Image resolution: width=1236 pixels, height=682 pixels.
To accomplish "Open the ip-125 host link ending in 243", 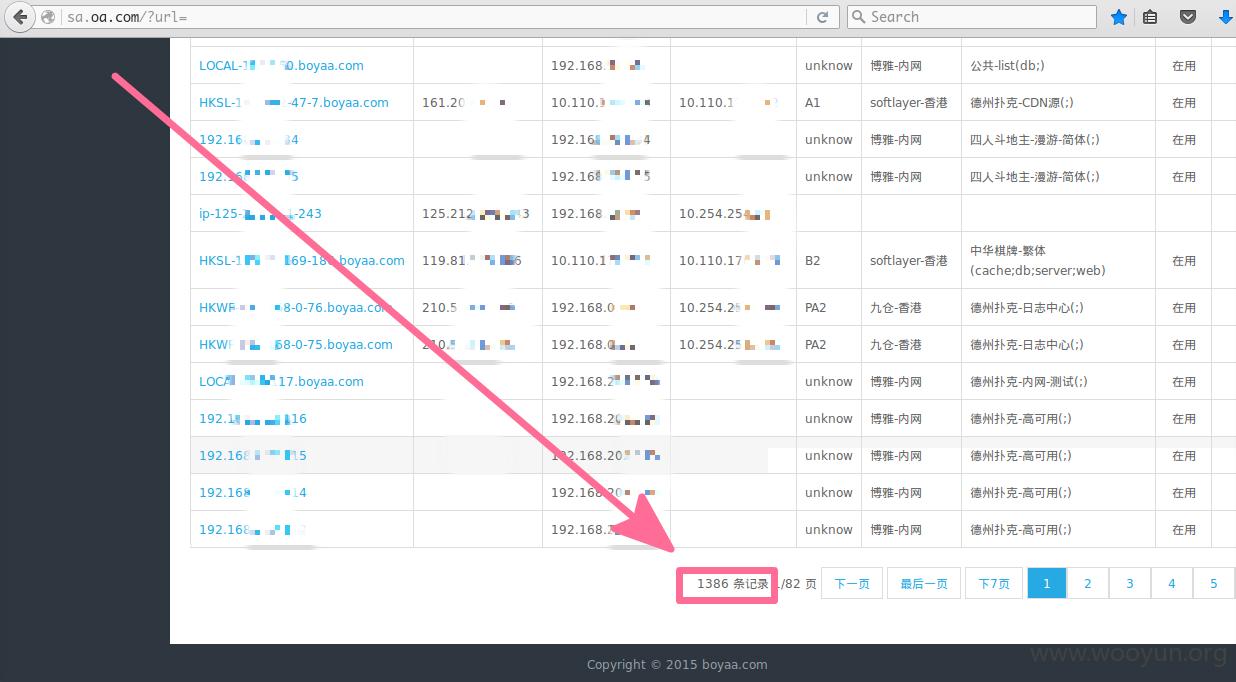I will point(260,214).
